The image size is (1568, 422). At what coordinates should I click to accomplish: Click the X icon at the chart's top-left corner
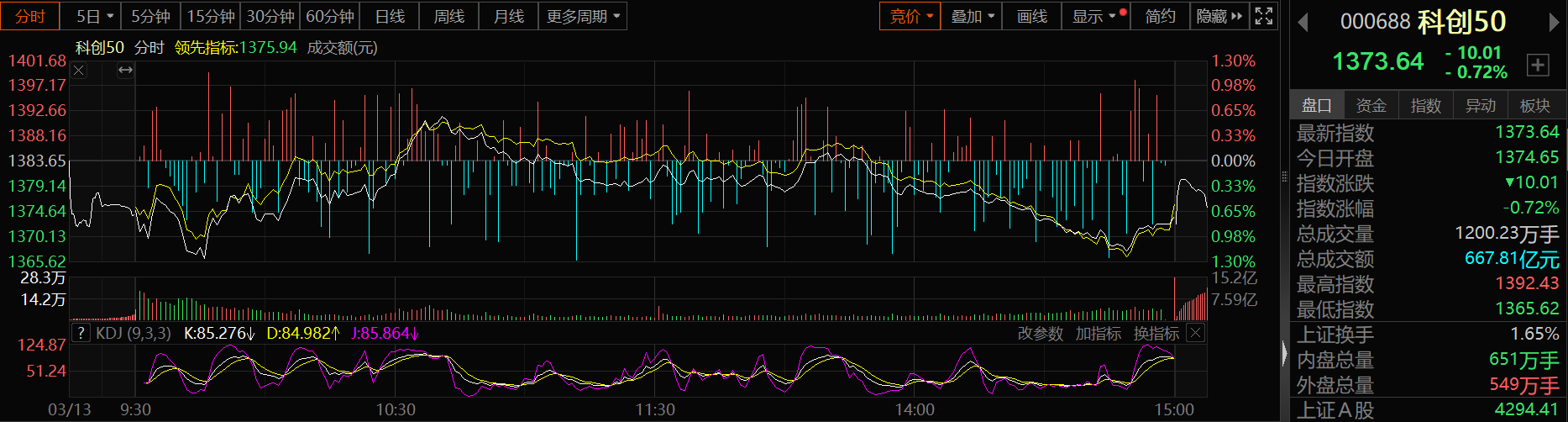pyautogui.click(x=79, y=71)
